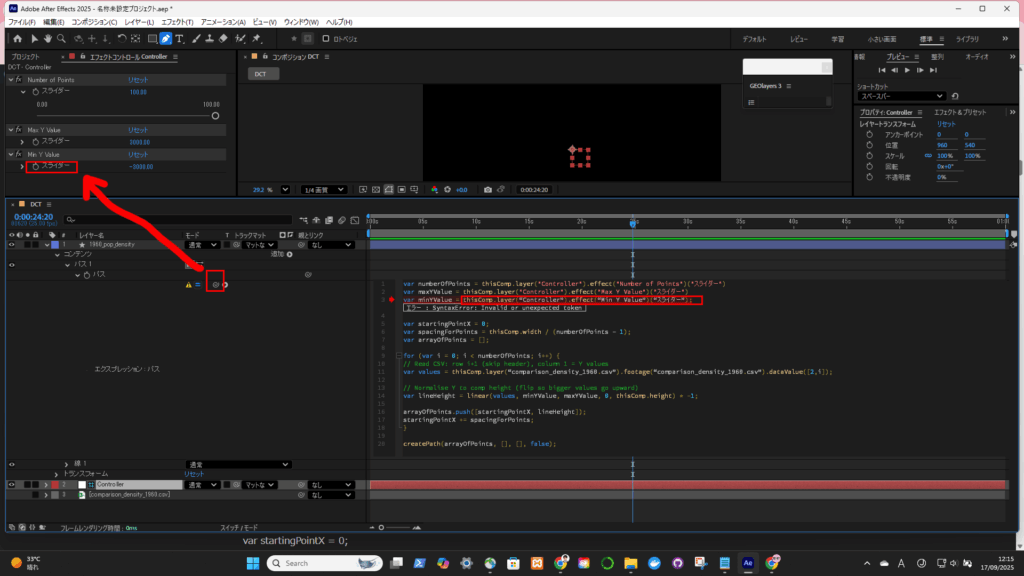Choose the Zoom magnifier tool
Image resolution: width=1024 pixels, height=576 pixels.
[x=60, y=39]
